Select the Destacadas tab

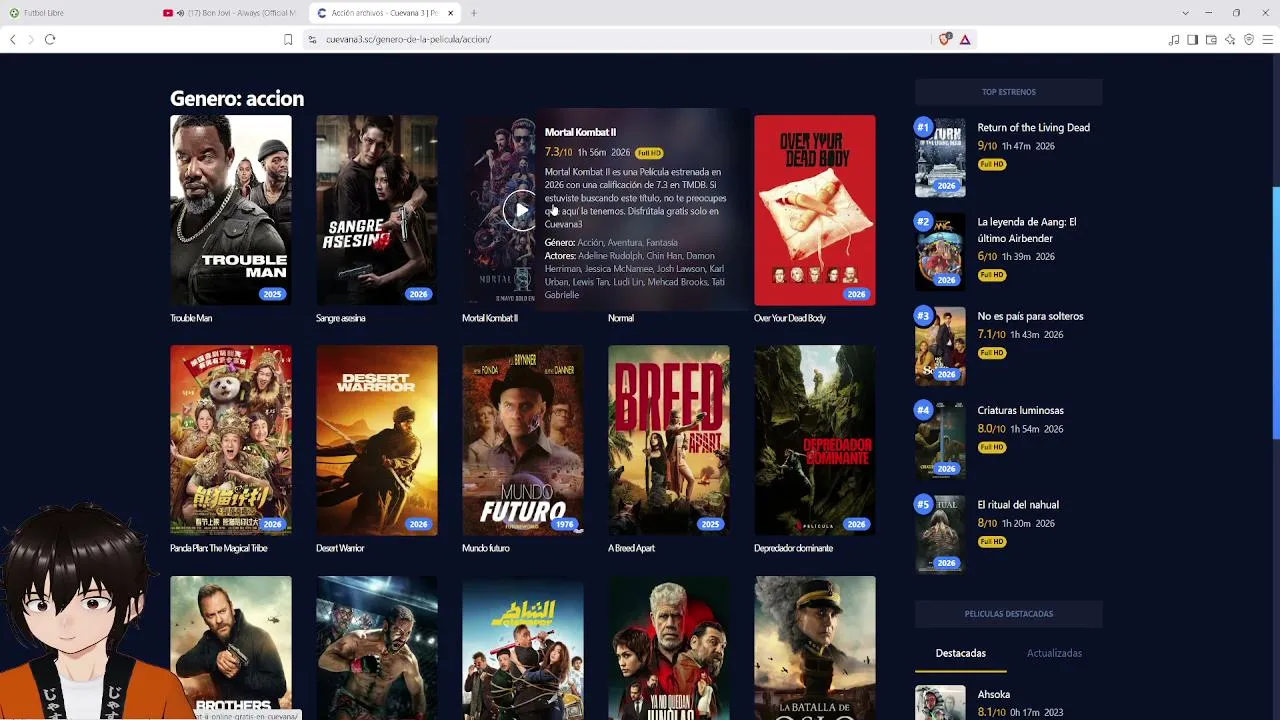click(x=961, y=653)
